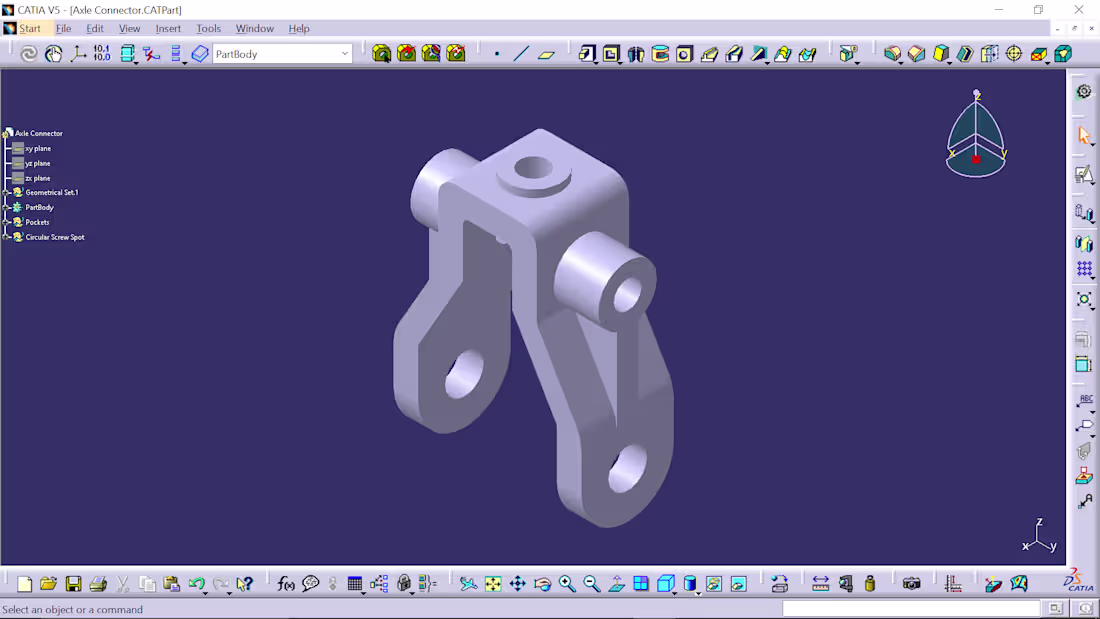Select the Pan tool on bottom toolbar
Image resolution: width=1100 pixels, height=619 pixels.
click(x=518, y=583)
